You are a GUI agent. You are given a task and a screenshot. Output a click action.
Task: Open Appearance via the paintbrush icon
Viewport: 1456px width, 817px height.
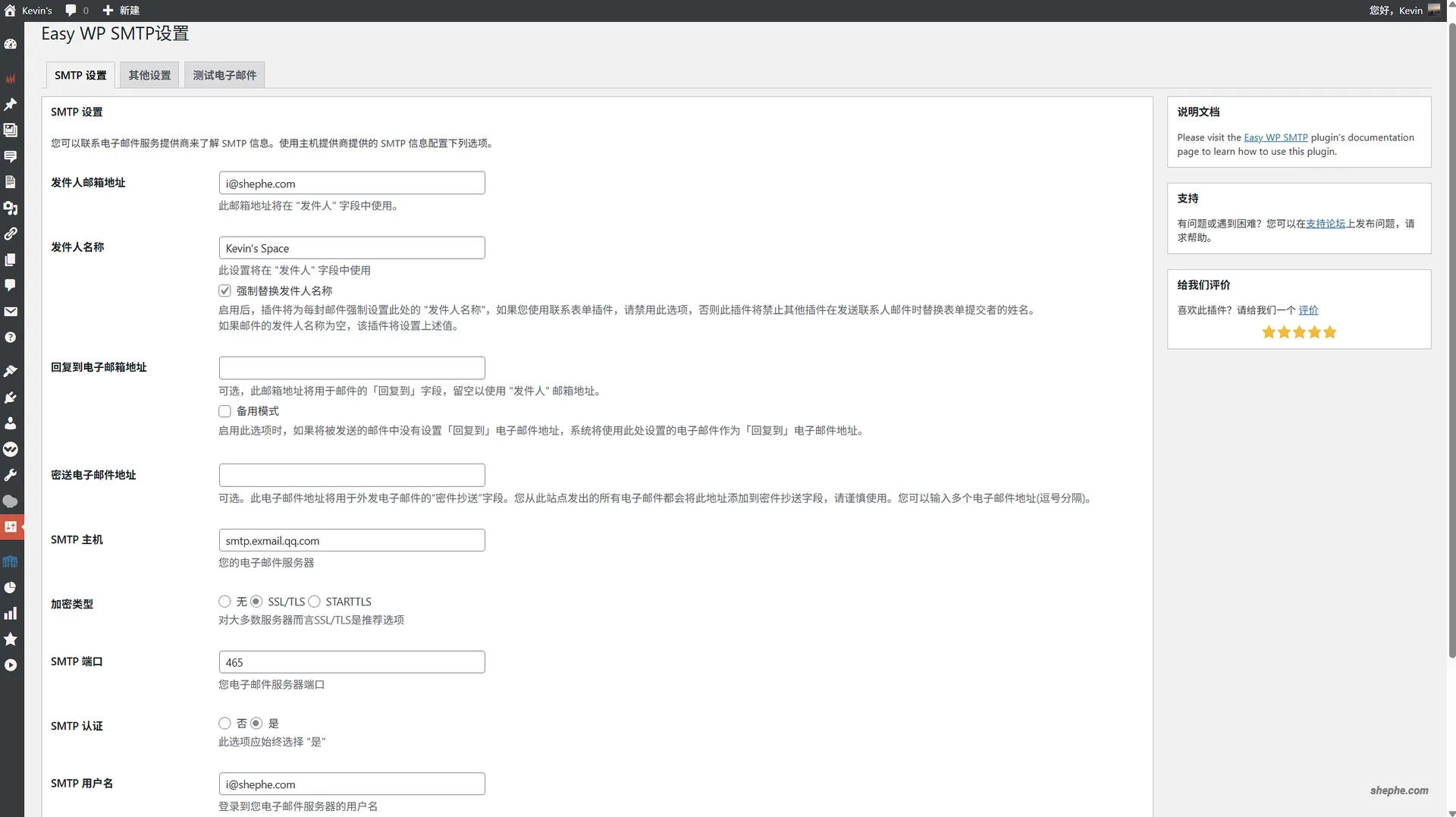pos(11,371)
